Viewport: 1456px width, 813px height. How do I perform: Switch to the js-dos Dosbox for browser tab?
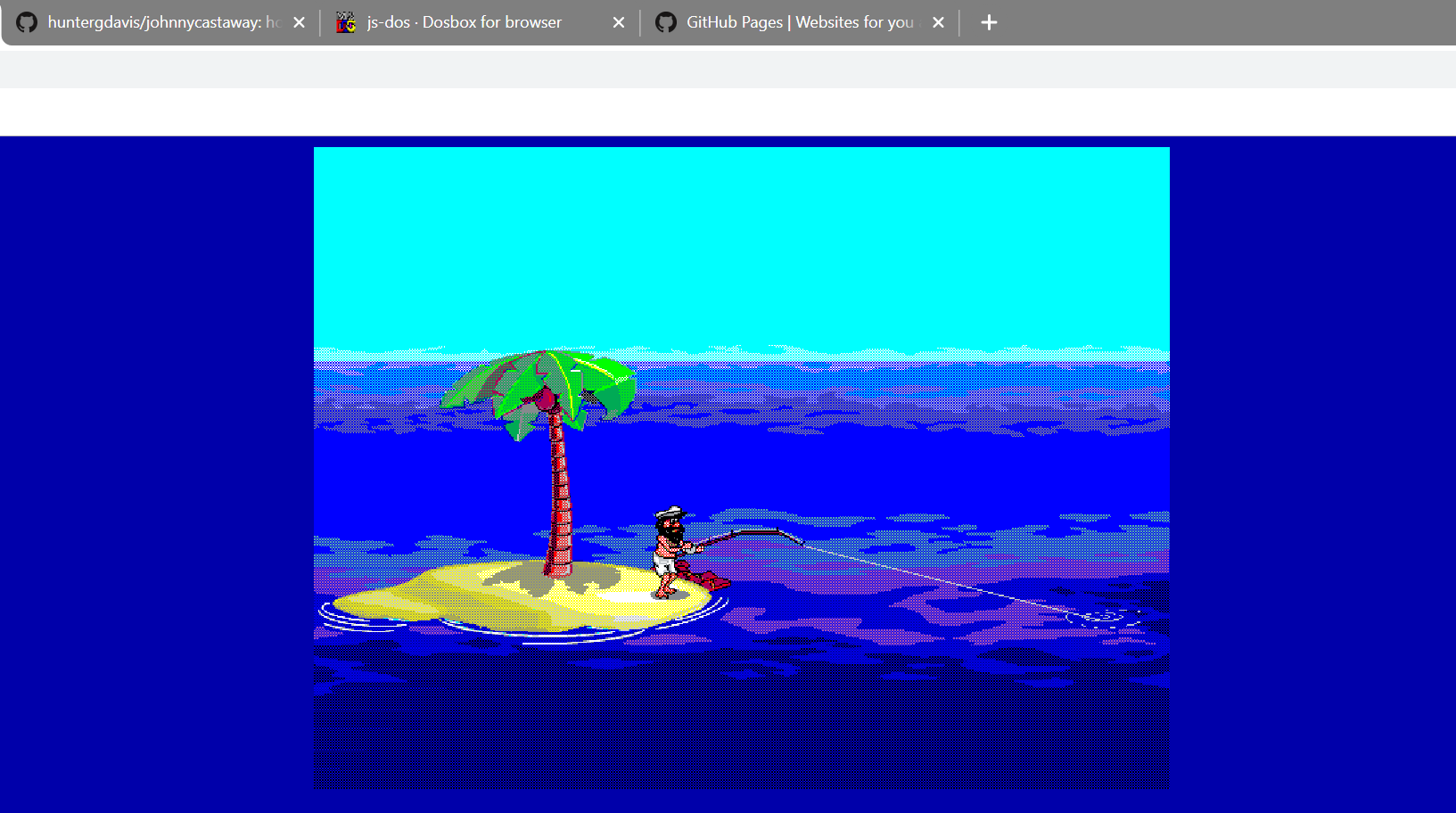coord(464,22)
